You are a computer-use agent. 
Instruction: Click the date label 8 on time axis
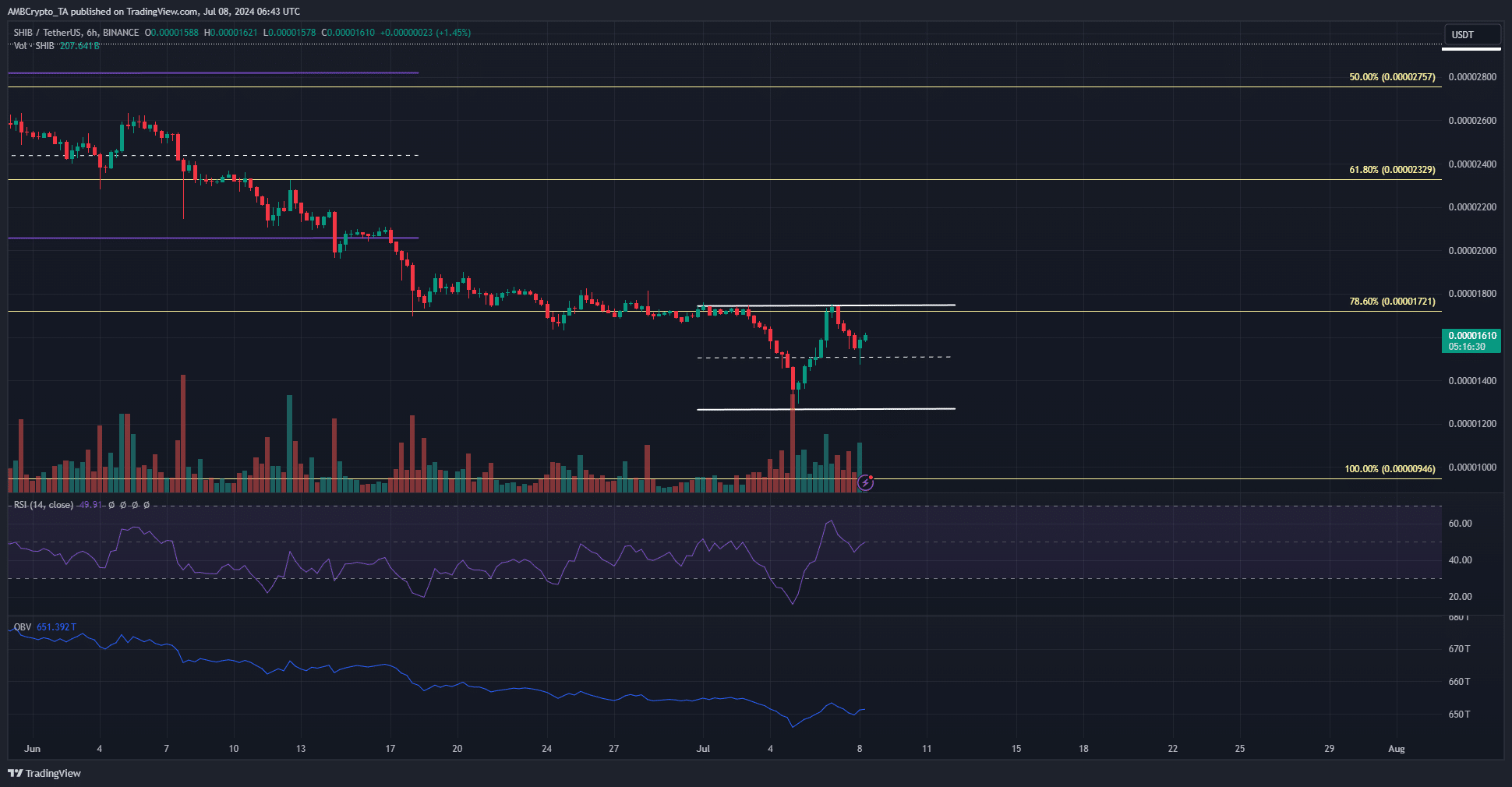click(860, 749)
